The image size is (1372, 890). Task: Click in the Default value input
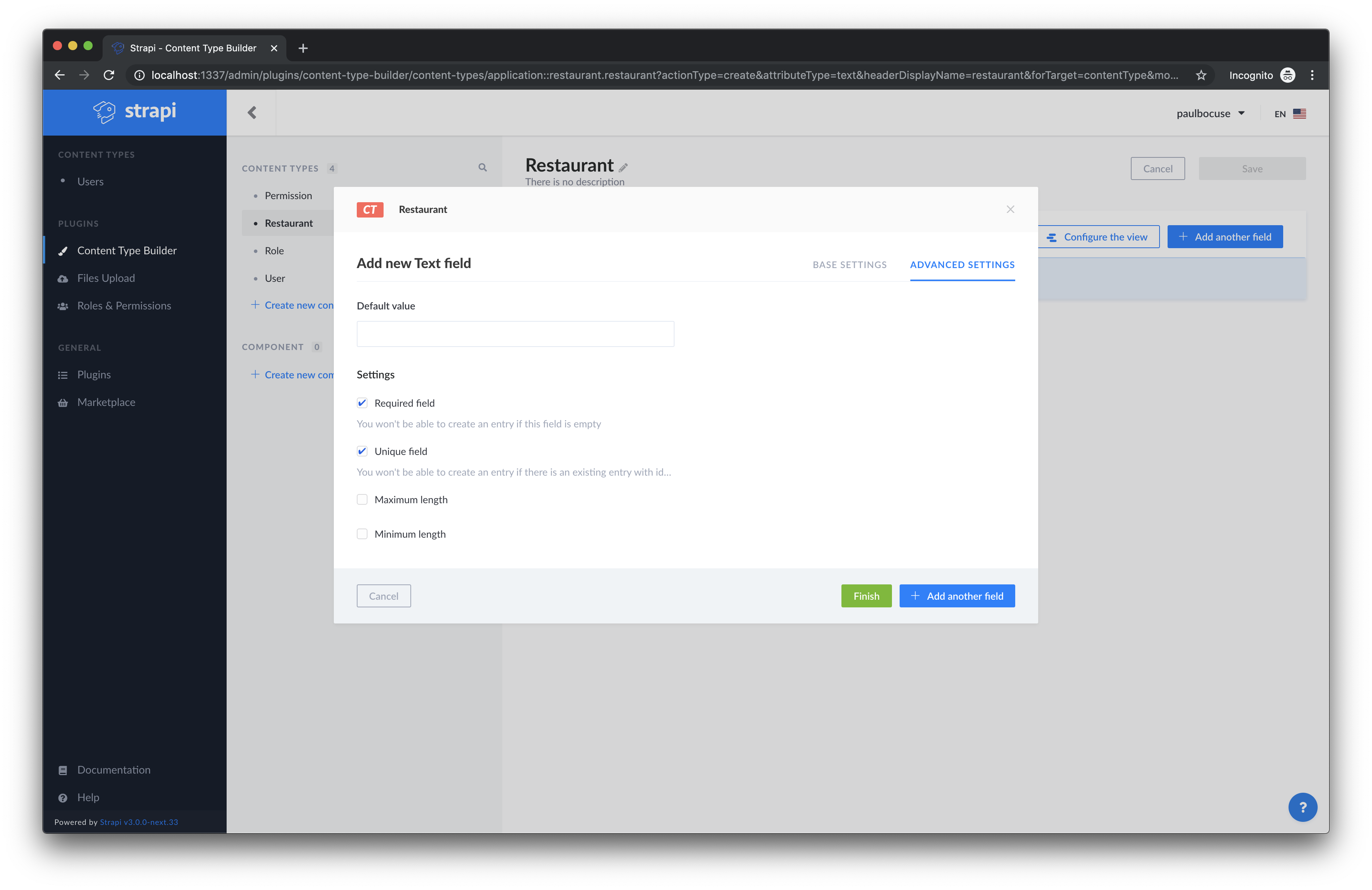pos(515,334)
